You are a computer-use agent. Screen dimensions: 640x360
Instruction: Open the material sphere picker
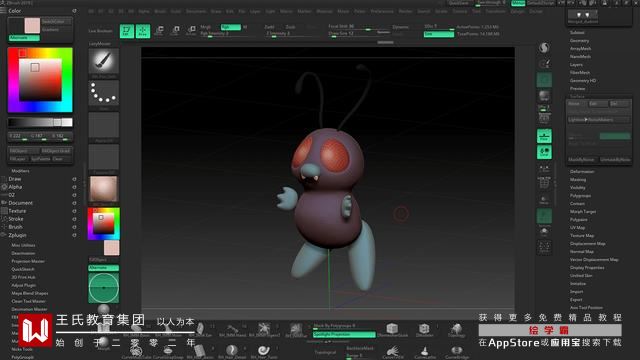tap(104, 189)
